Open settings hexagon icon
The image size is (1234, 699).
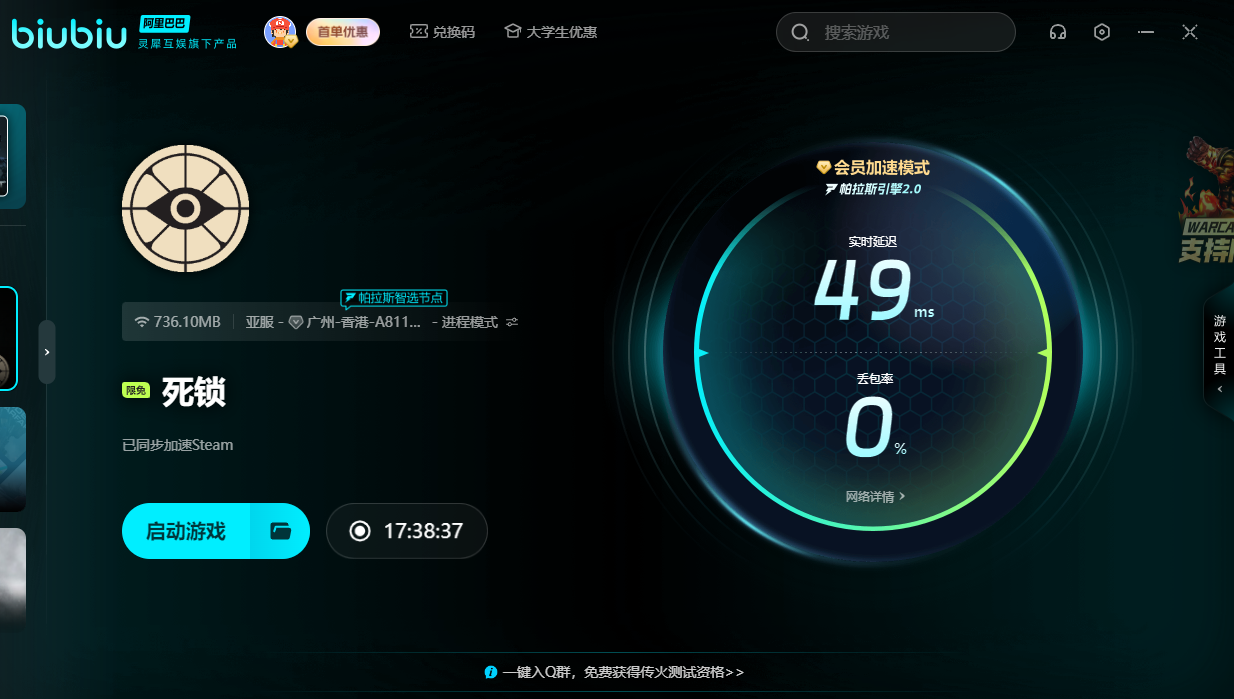point(1101,32)
